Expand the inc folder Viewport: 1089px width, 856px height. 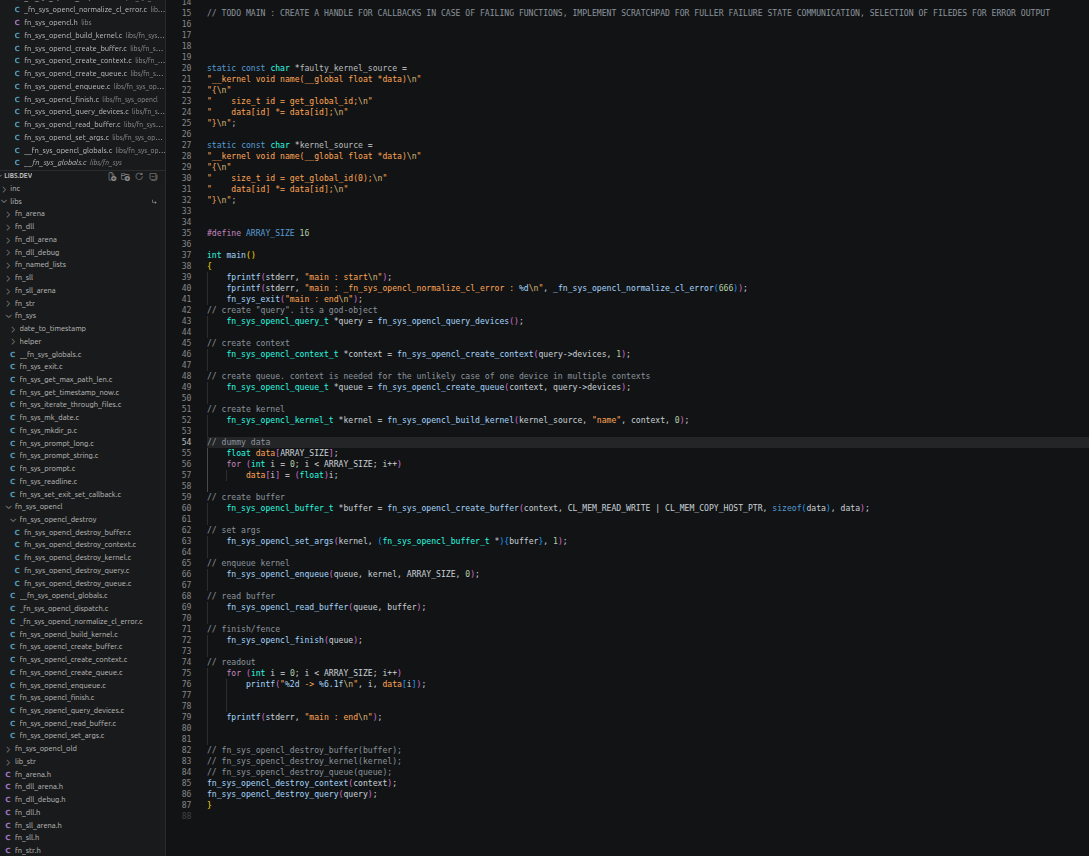[15, 189]
